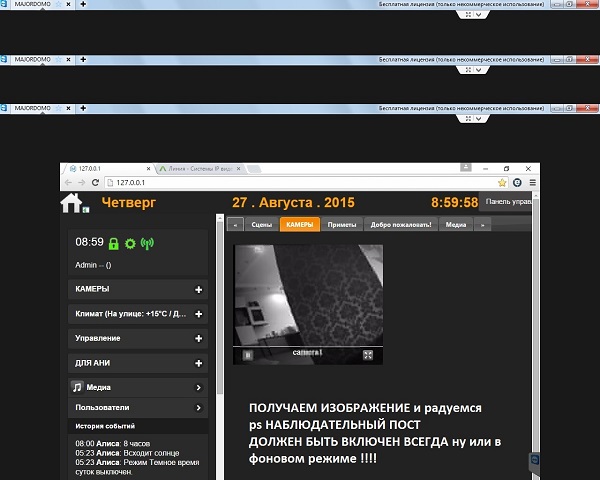Open the Chrome hamburger menu
Screen dimensions: 600x480
pos(532,183)
